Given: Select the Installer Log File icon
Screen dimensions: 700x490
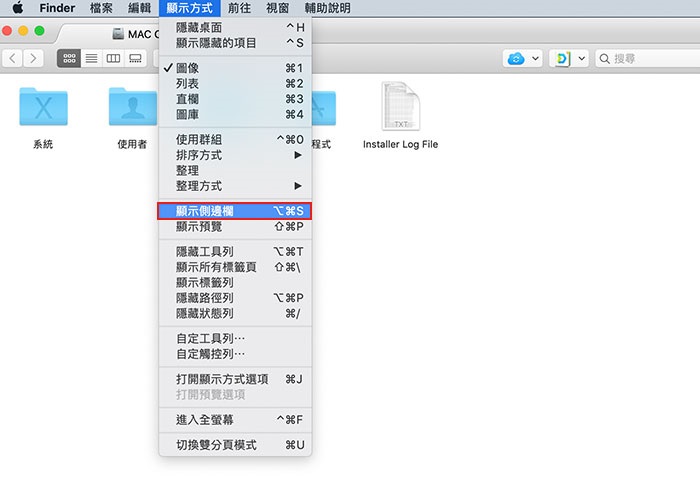Looking at the screenshot, I should (x=400, y=108).
